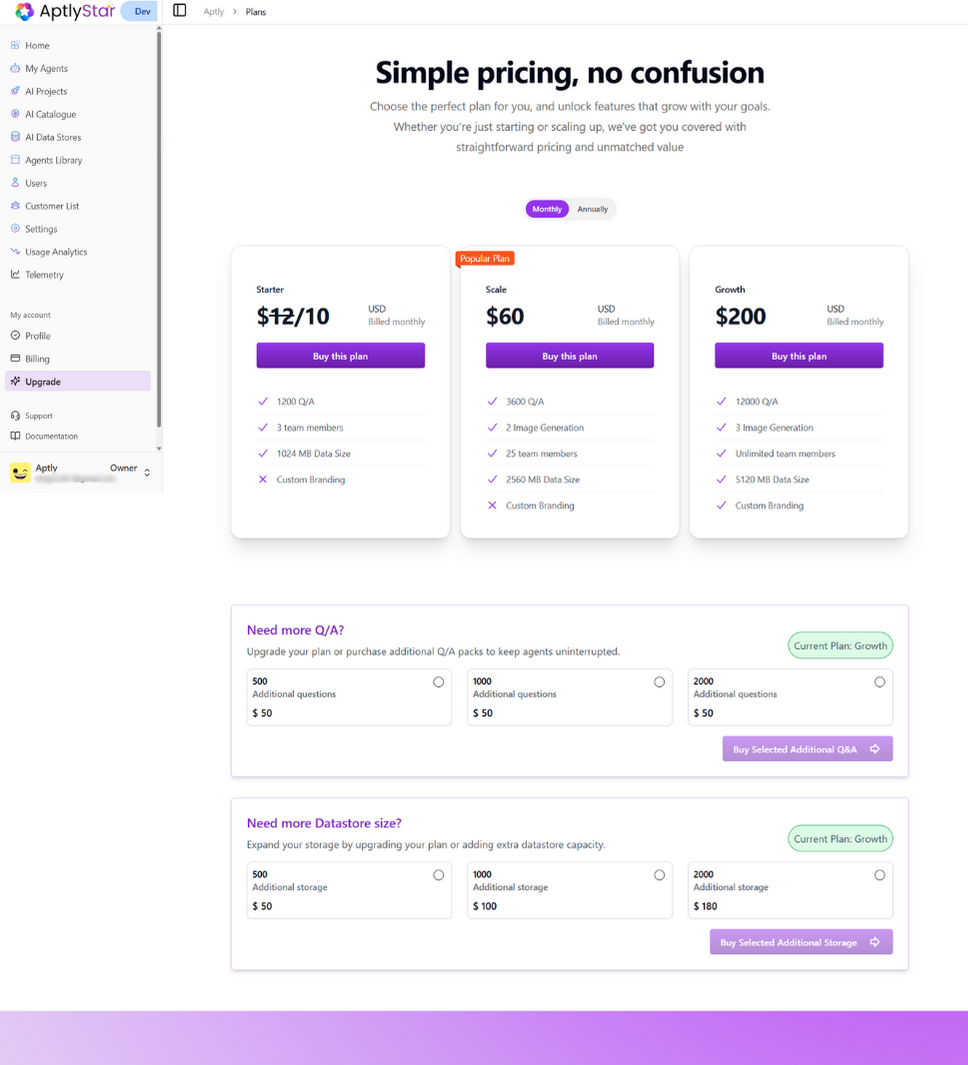Toggle the sidebar collapse panel icon
This screenshot has height=1065, width=968.
[x=180, y=11]
